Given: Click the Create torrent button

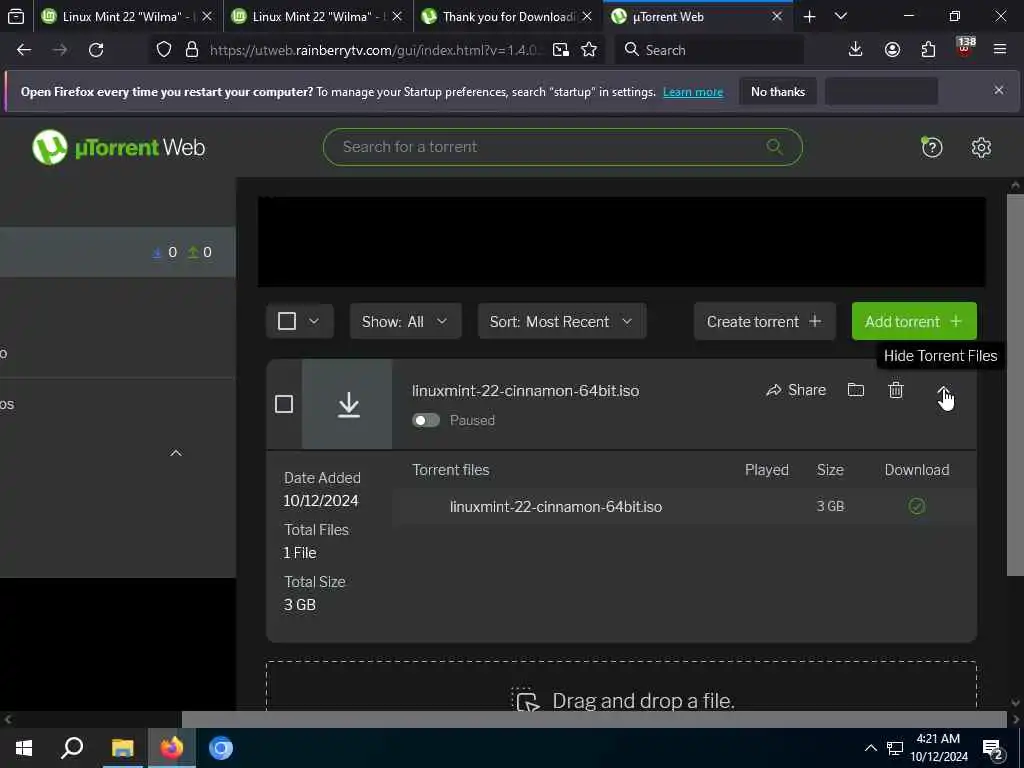Looking at the screenshot, I should 764,321.
